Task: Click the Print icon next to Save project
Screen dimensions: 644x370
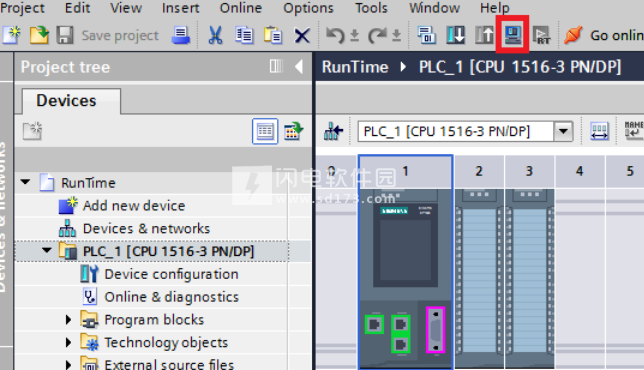Action: [180, 35]
